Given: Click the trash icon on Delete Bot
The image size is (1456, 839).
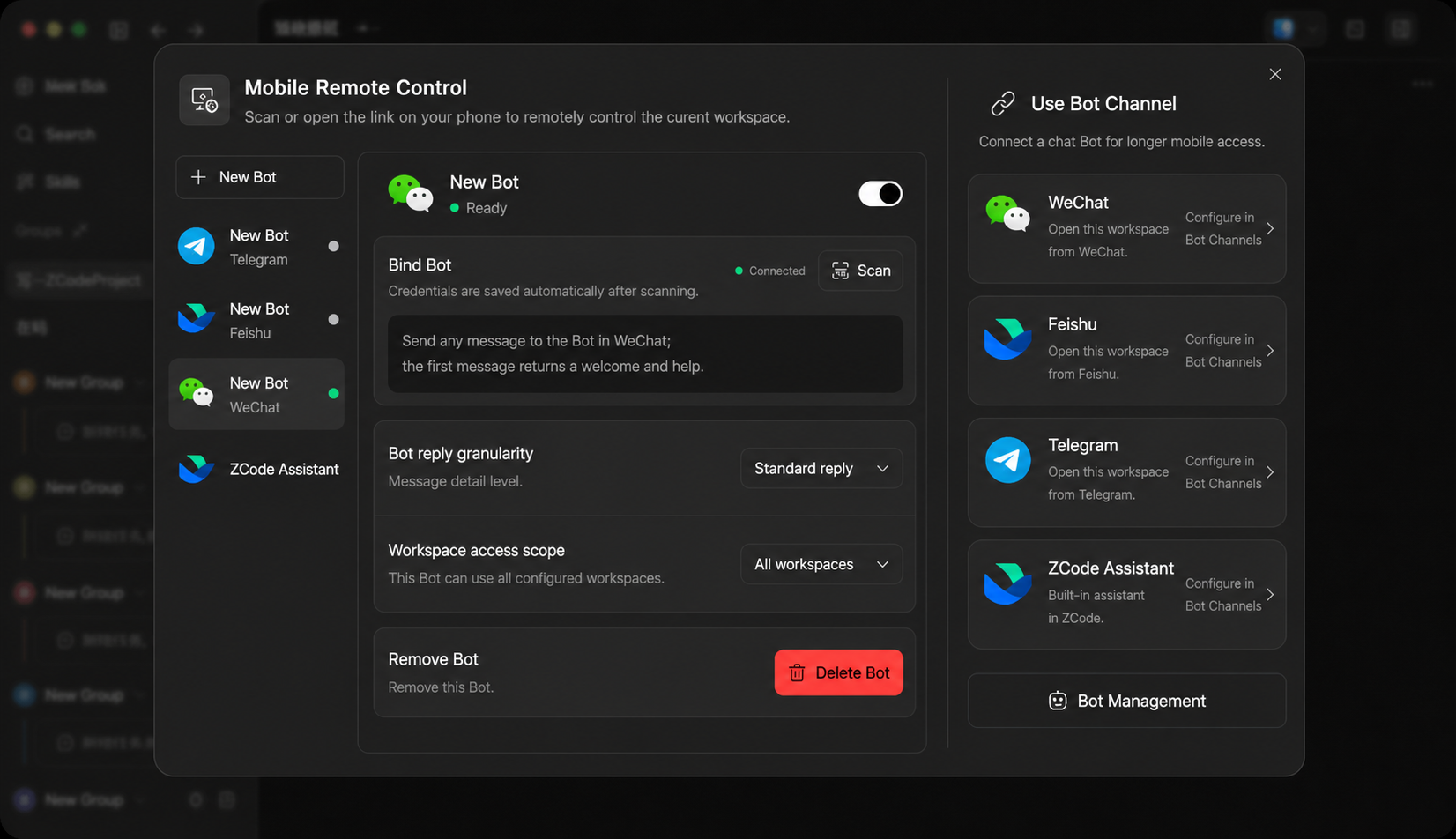Looking at the screenshot, I should (x=797, y=672).
